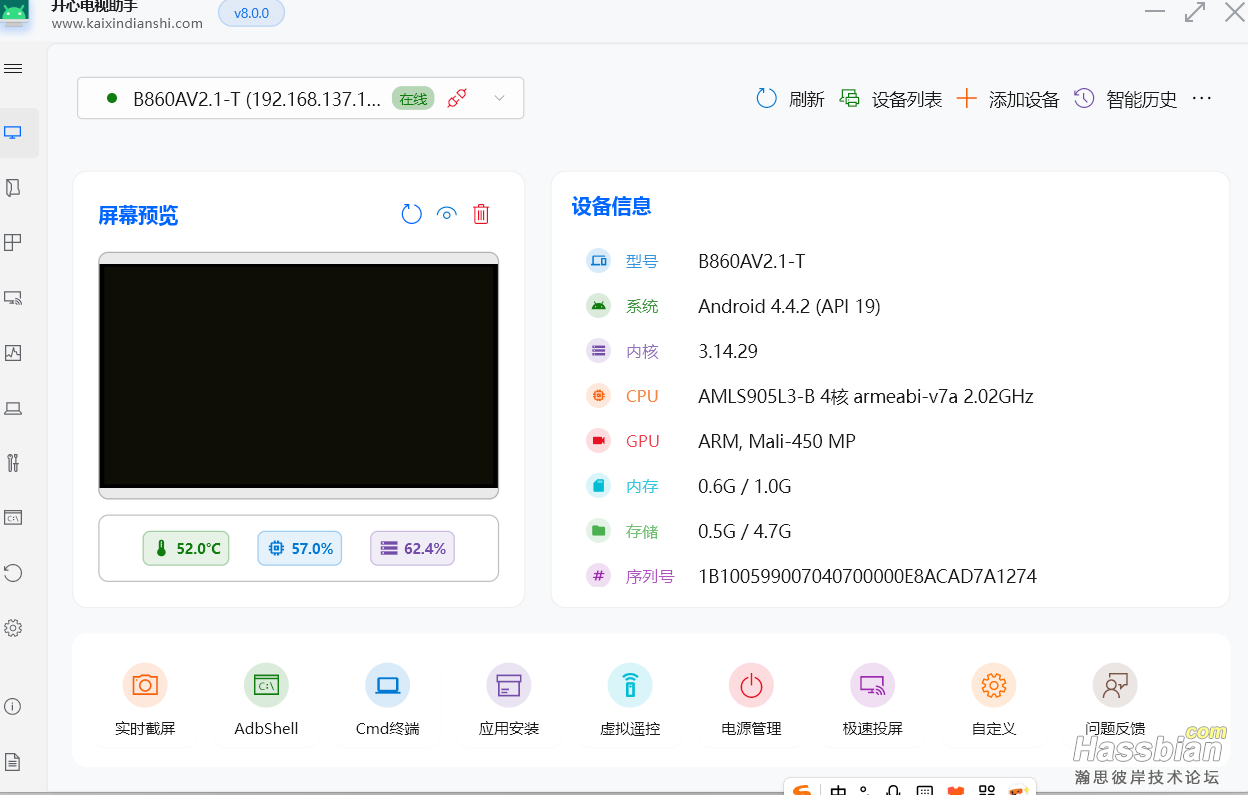Open 电源管理 power management
The width and height of the screenshot is (1248, 795).
(751, 686)
